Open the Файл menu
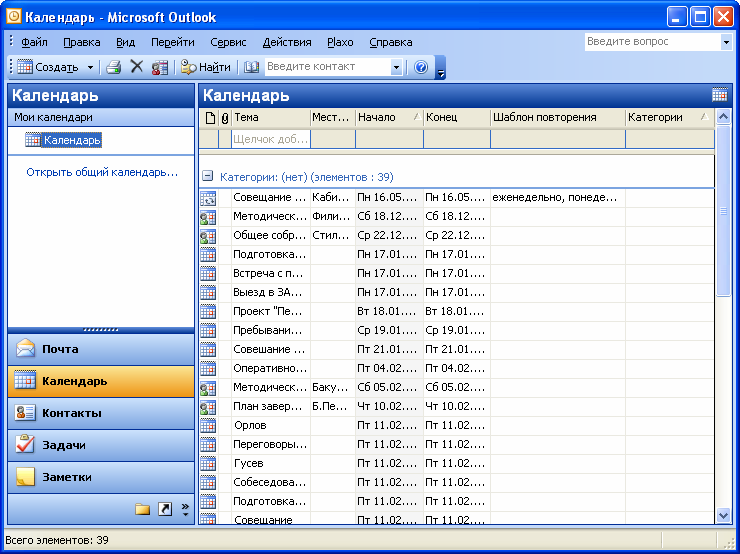The image size is (740, 554). tap(34, 42)
